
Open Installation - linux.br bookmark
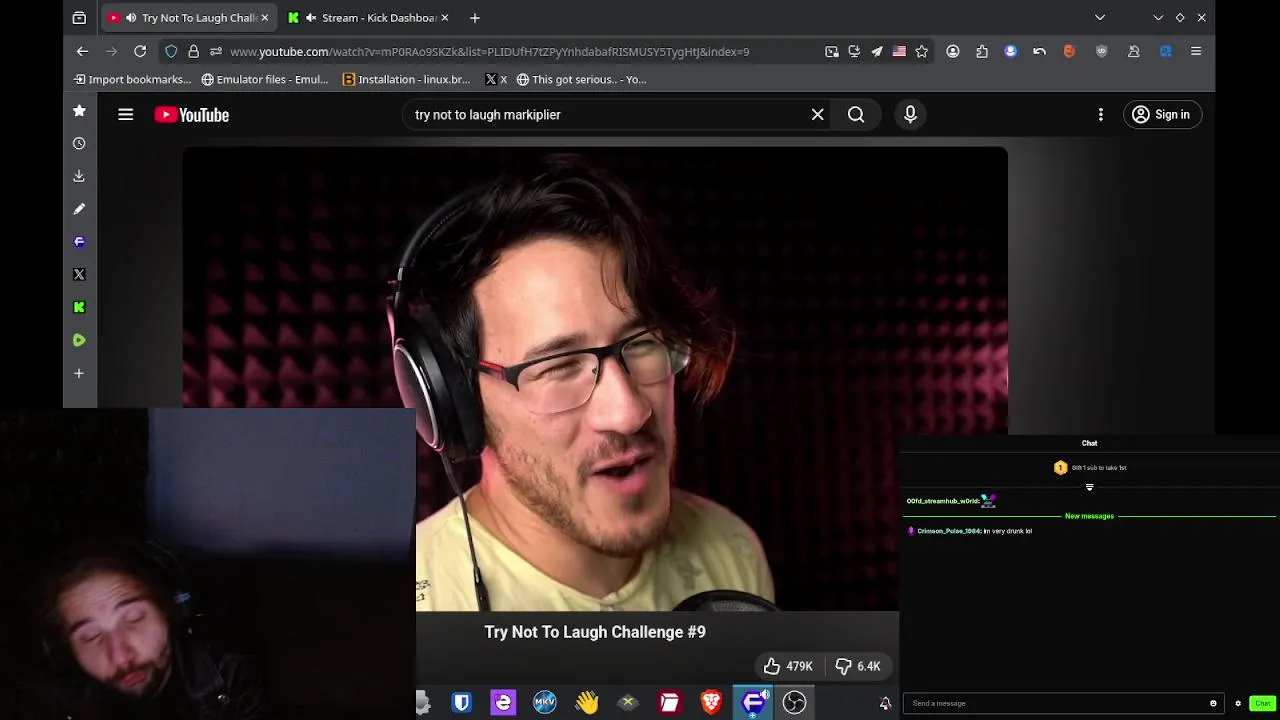tap(406, 79)
